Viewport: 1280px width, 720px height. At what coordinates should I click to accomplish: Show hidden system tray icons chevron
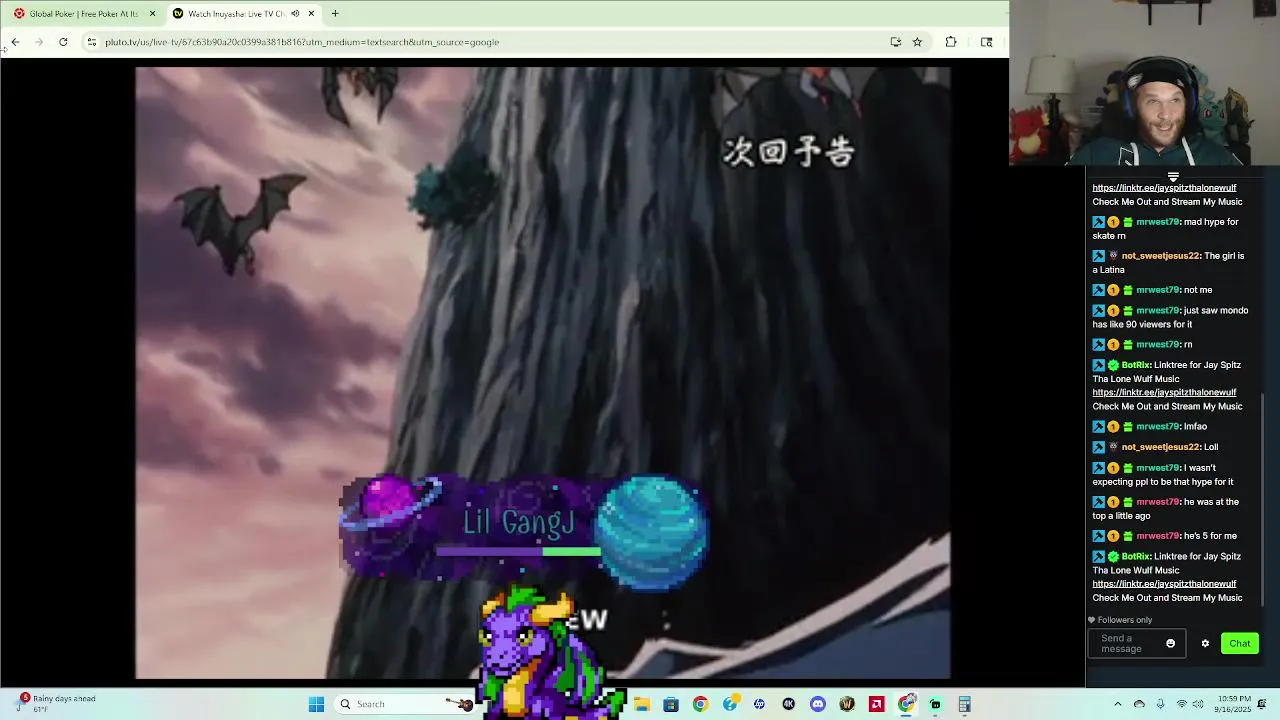[x=1118, y=704]
